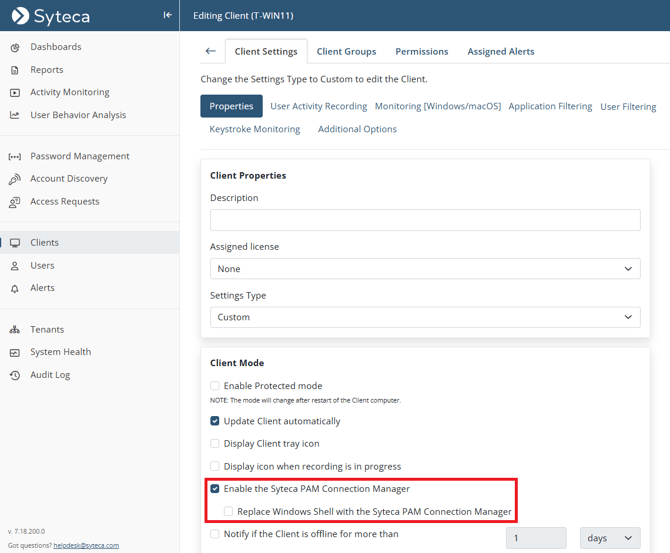Open Account Discovery via its icon
Viewport: 670px width, 553px height.
(x=15, y=179)
